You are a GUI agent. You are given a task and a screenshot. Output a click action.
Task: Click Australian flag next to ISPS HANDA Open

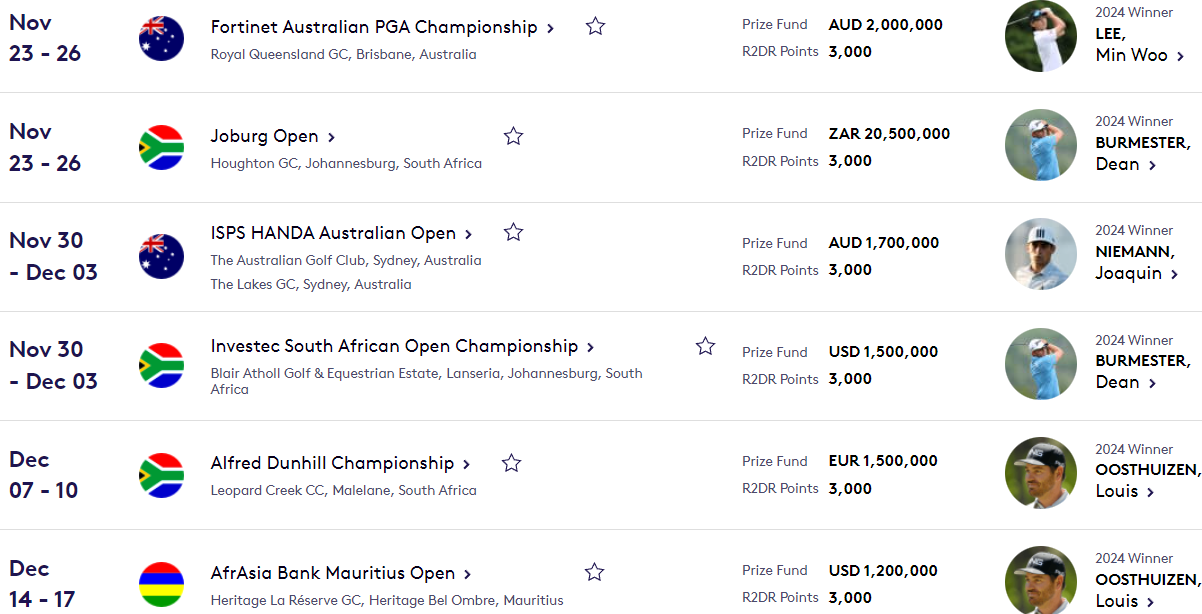coord(161,256)
